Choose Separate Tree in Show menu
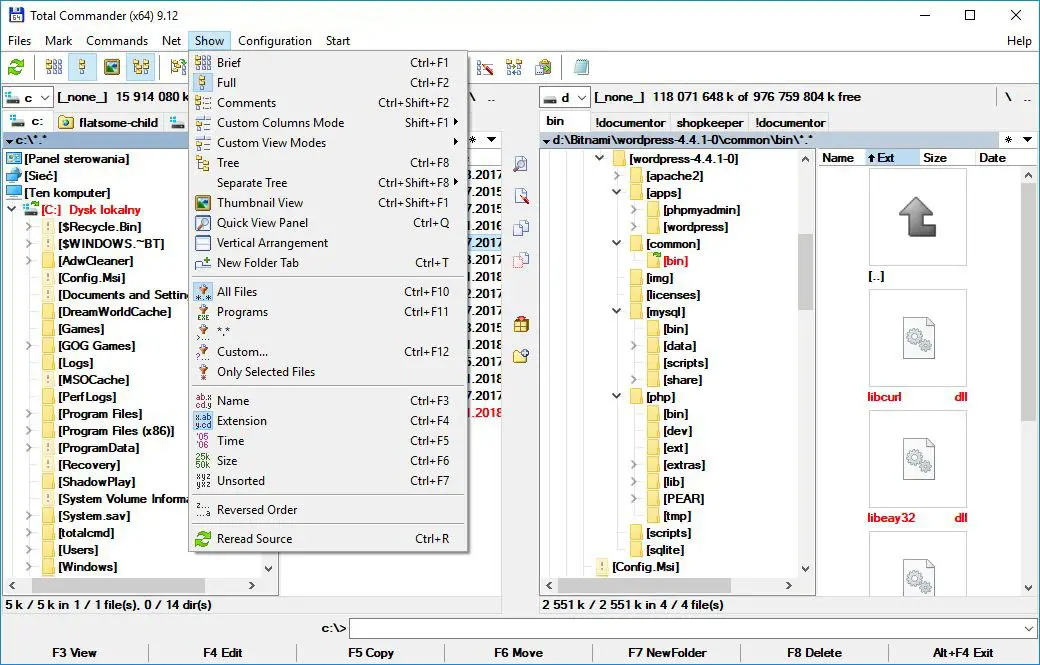The height and width of the screenshot is (665, 1040). tap(329, 183)
